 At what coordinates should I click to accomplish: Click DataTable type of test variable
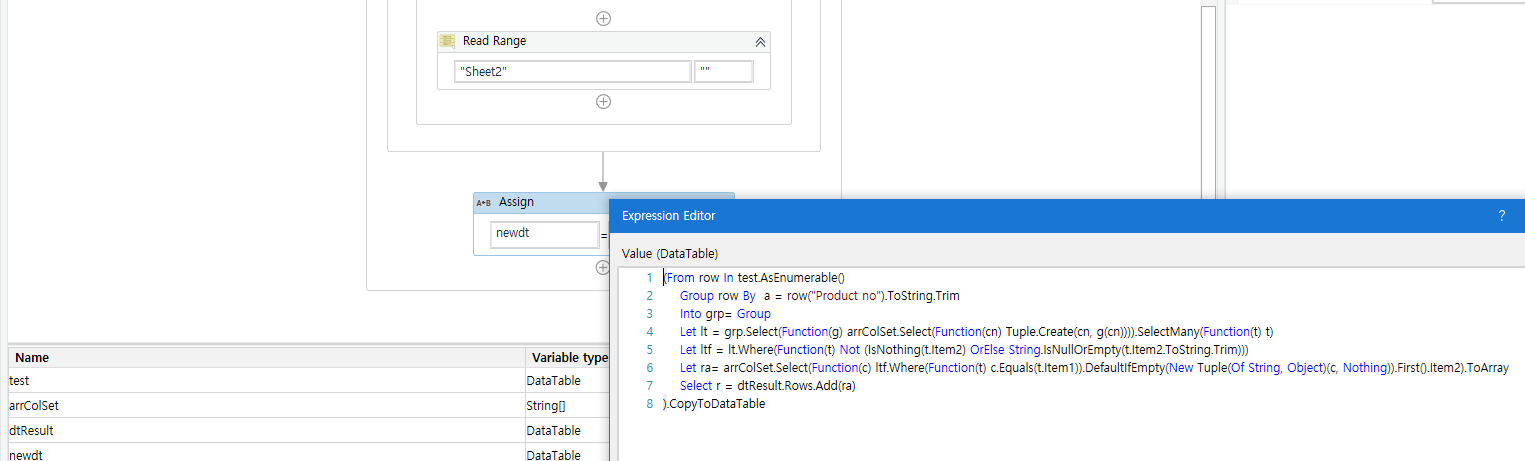coord(567,381)
